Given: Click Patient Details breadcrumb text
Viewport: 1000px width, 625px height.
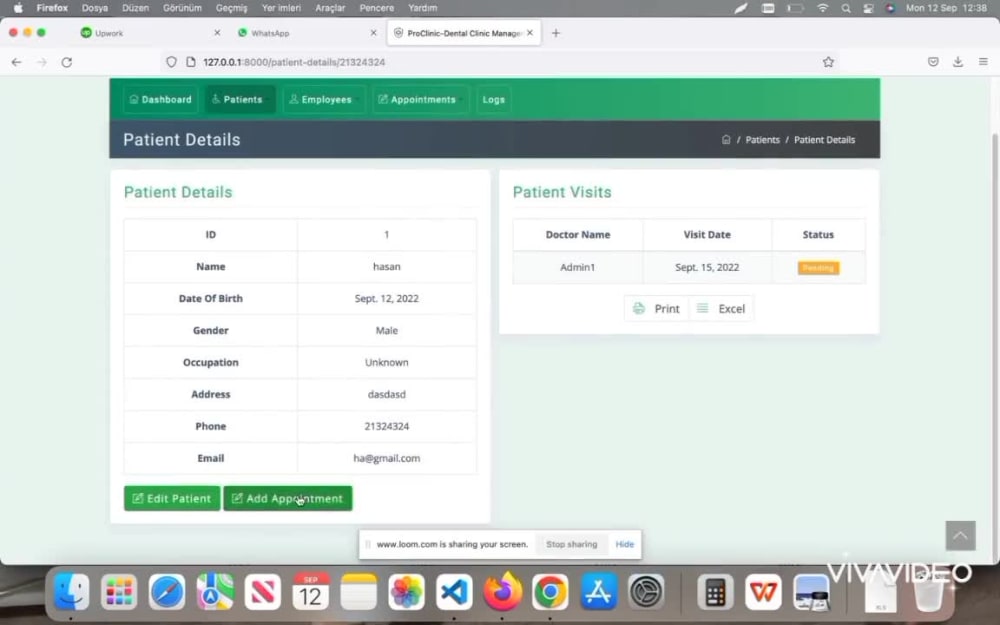Looking at the screenshot, I should coord(824,140).
